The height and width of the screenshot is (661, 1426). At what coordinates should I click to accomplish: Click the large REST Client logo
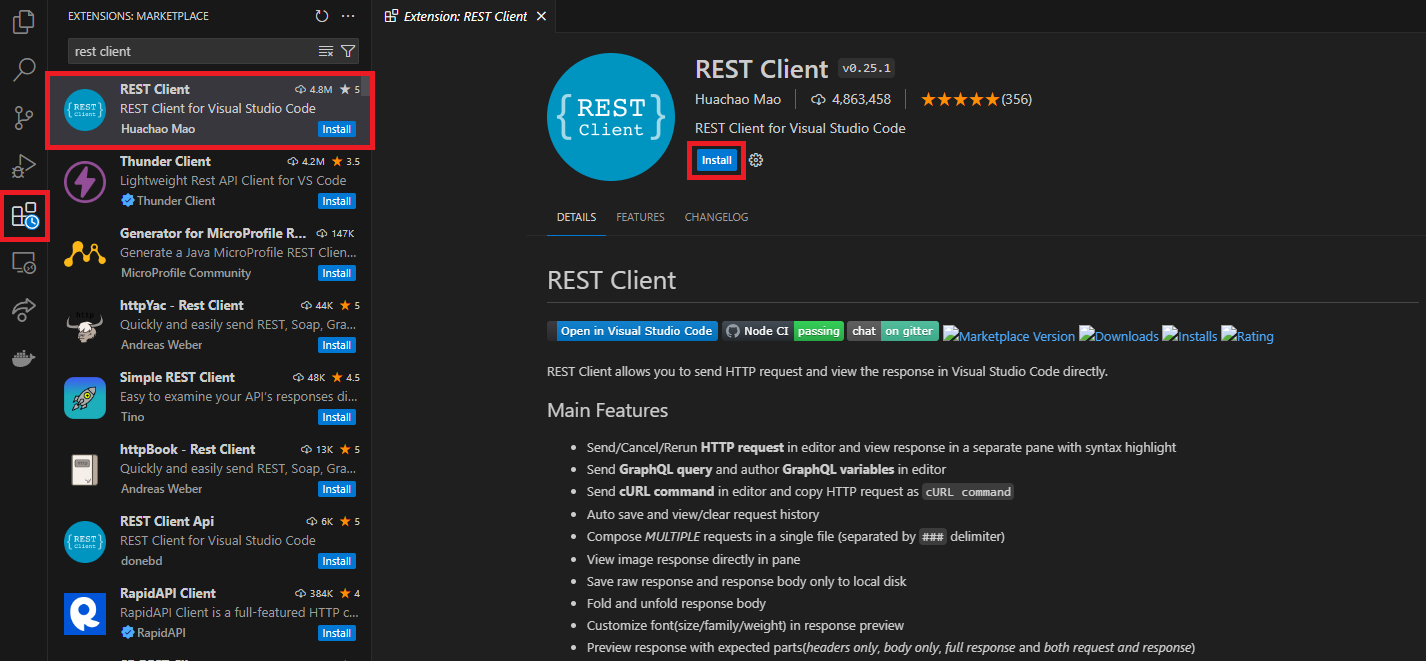611,117
